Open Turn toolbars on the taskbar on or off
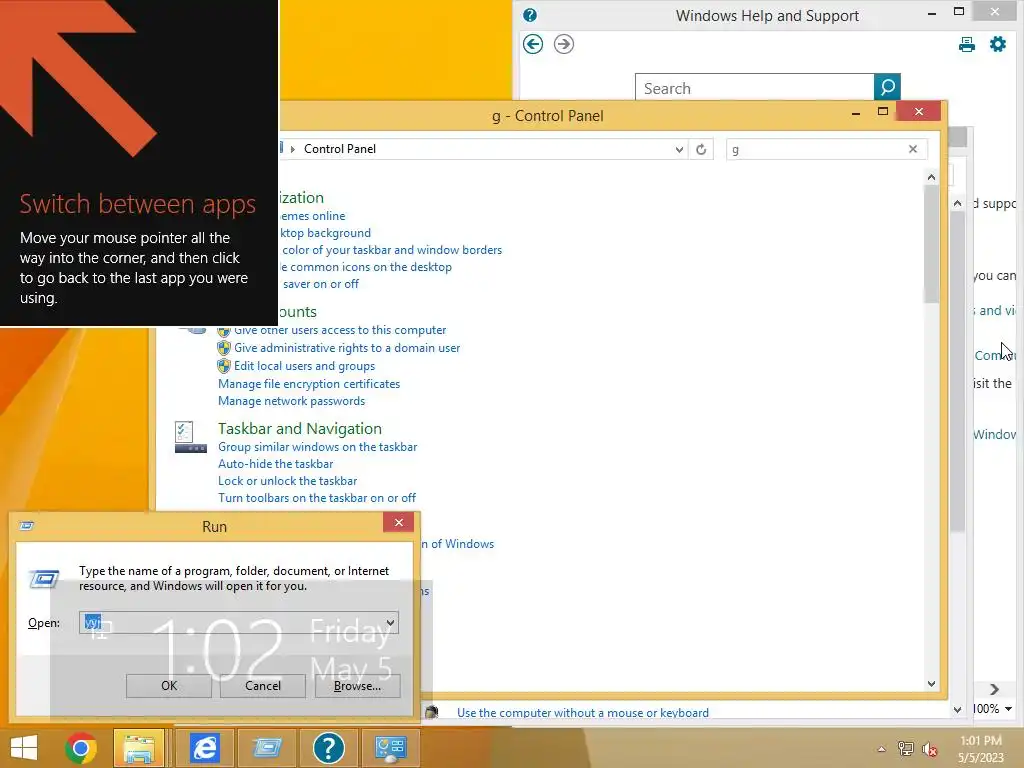This screenshot has height=768, width=1024. (x=317, y=498)
